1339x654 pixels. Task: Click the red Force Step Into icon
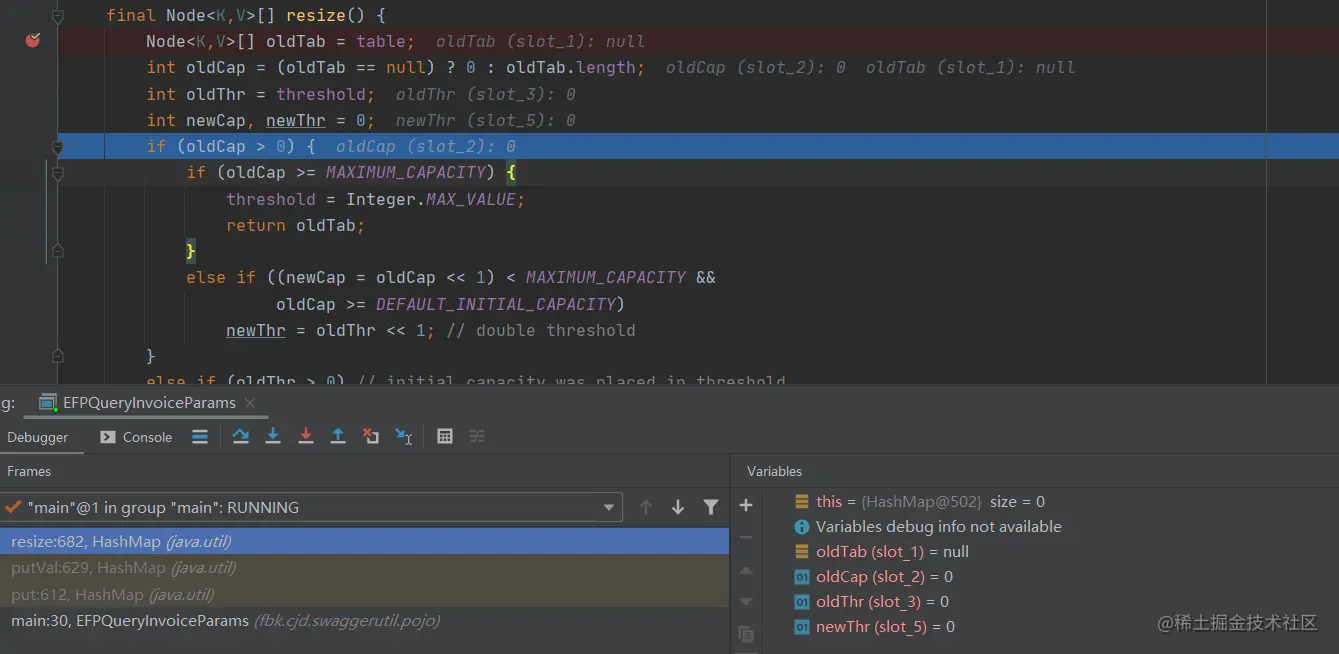click(x=306, y=436)
